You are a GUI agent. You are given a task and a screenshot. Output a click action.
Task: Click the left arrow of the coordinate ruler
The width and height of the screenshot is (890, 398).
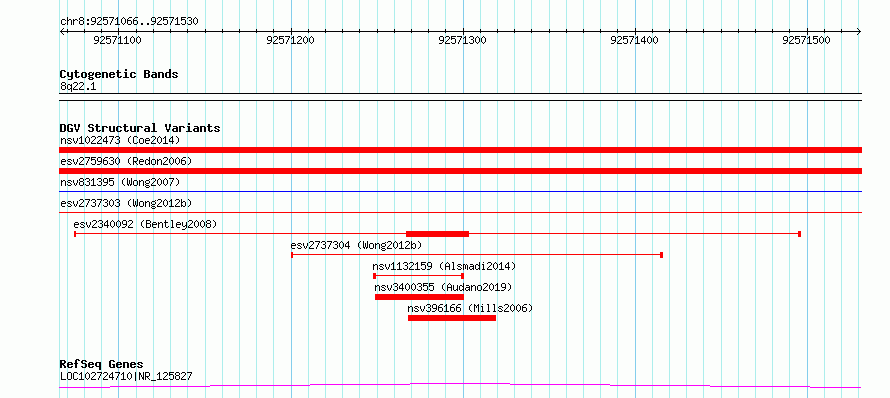point(62,31)
